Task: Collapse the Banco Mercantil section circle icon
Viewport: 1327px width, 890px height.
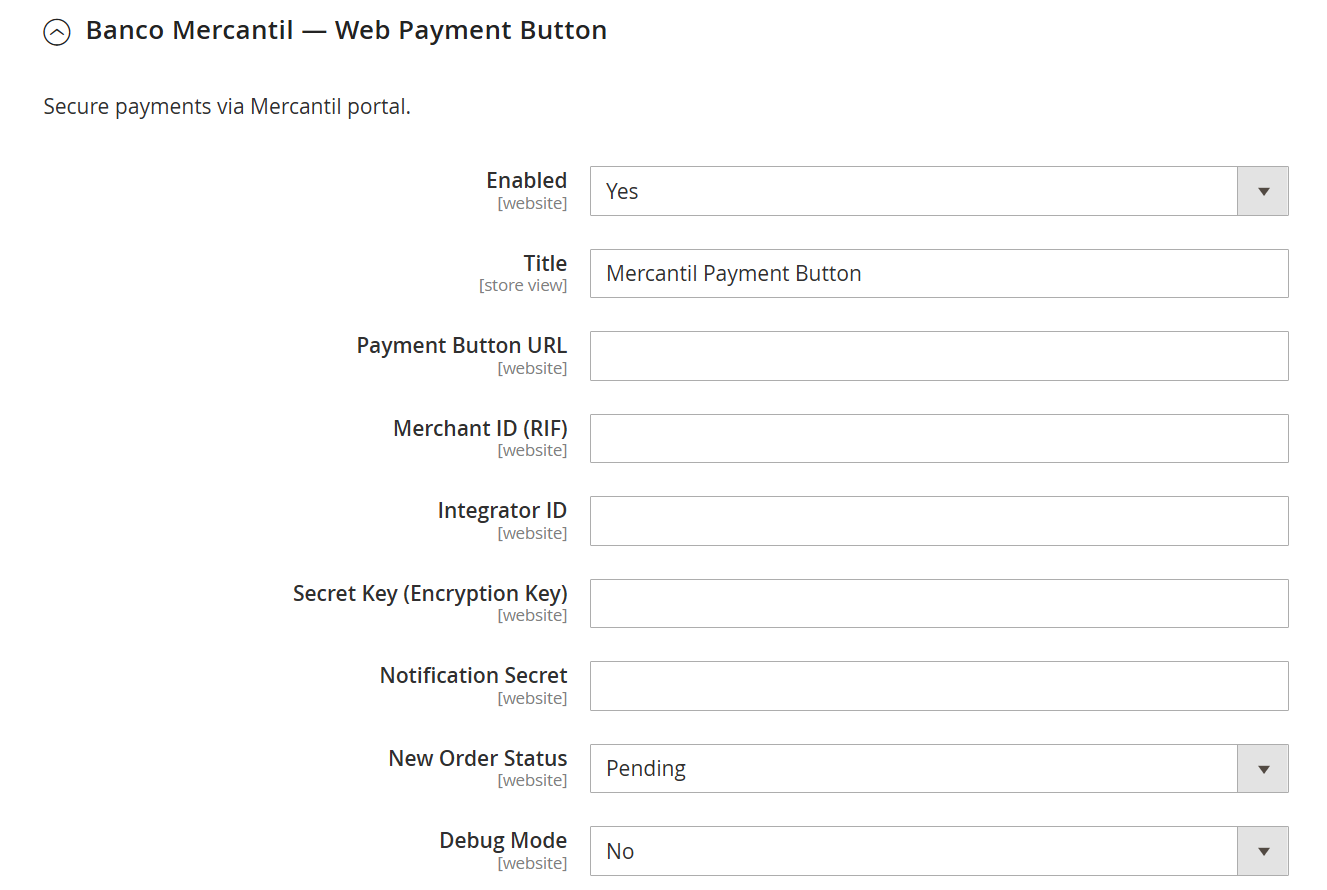Action: coord(57,33)
